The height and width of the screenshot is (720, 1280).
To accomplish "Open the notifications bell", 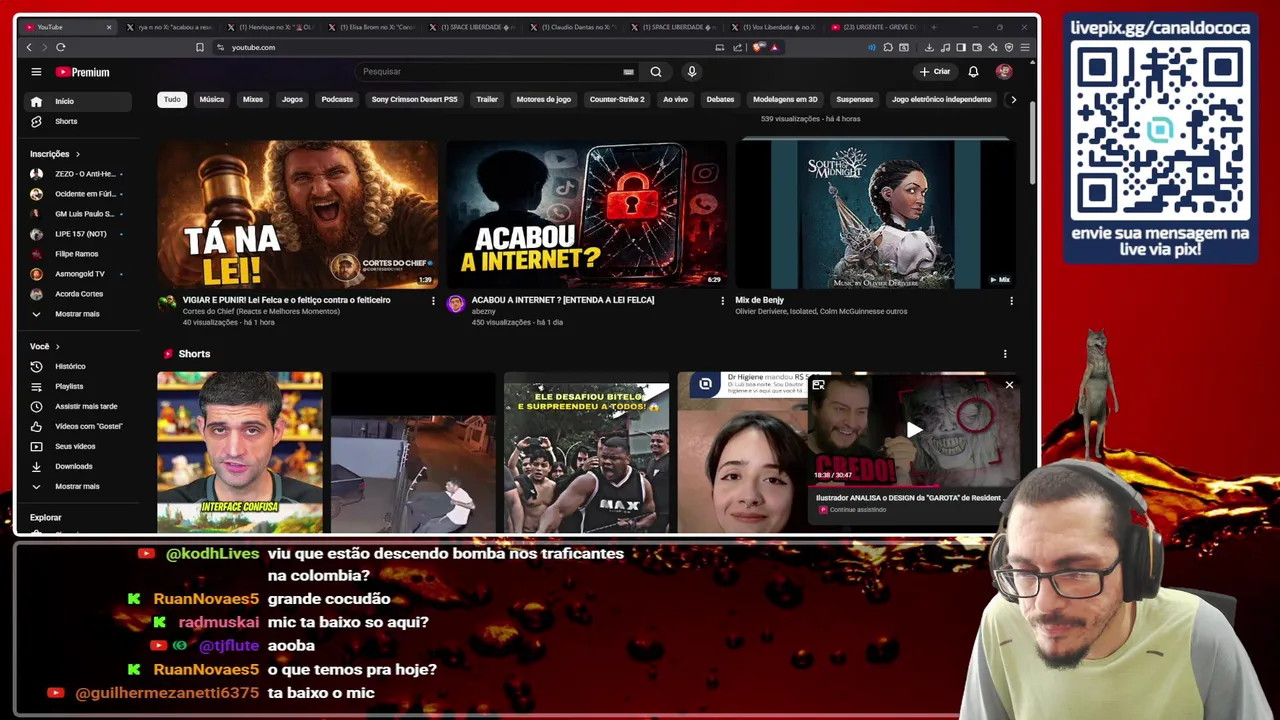I will coord(973,72).
